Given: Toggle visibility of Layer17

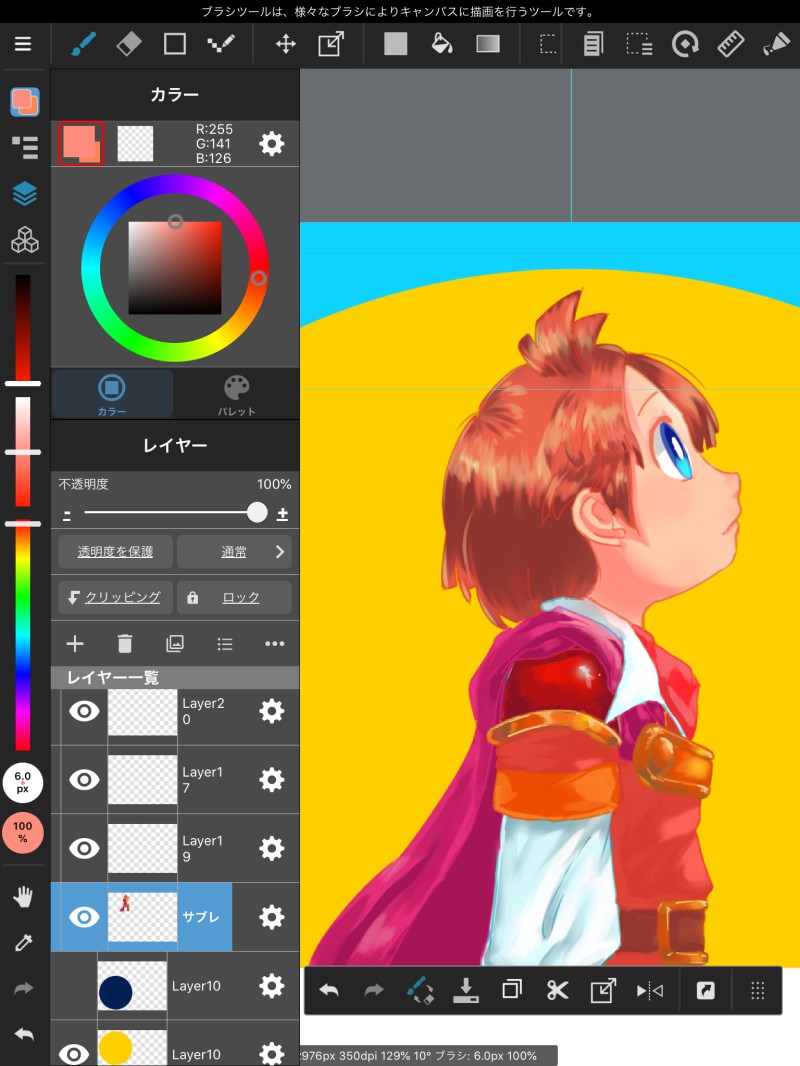Looking at the screenshot, I should pyautogui.click(x=84, y=780).
